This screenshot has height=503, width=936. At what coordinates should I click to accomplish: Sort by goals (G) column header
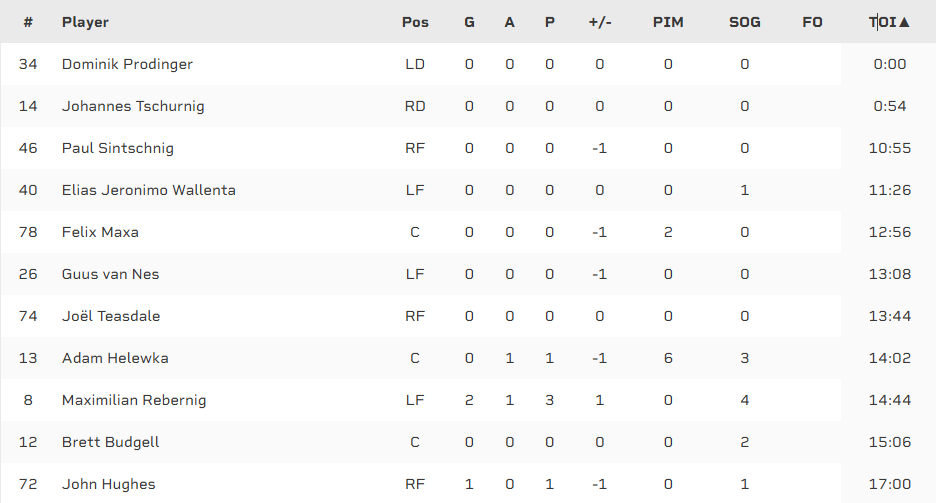click(x=469, y=22)
